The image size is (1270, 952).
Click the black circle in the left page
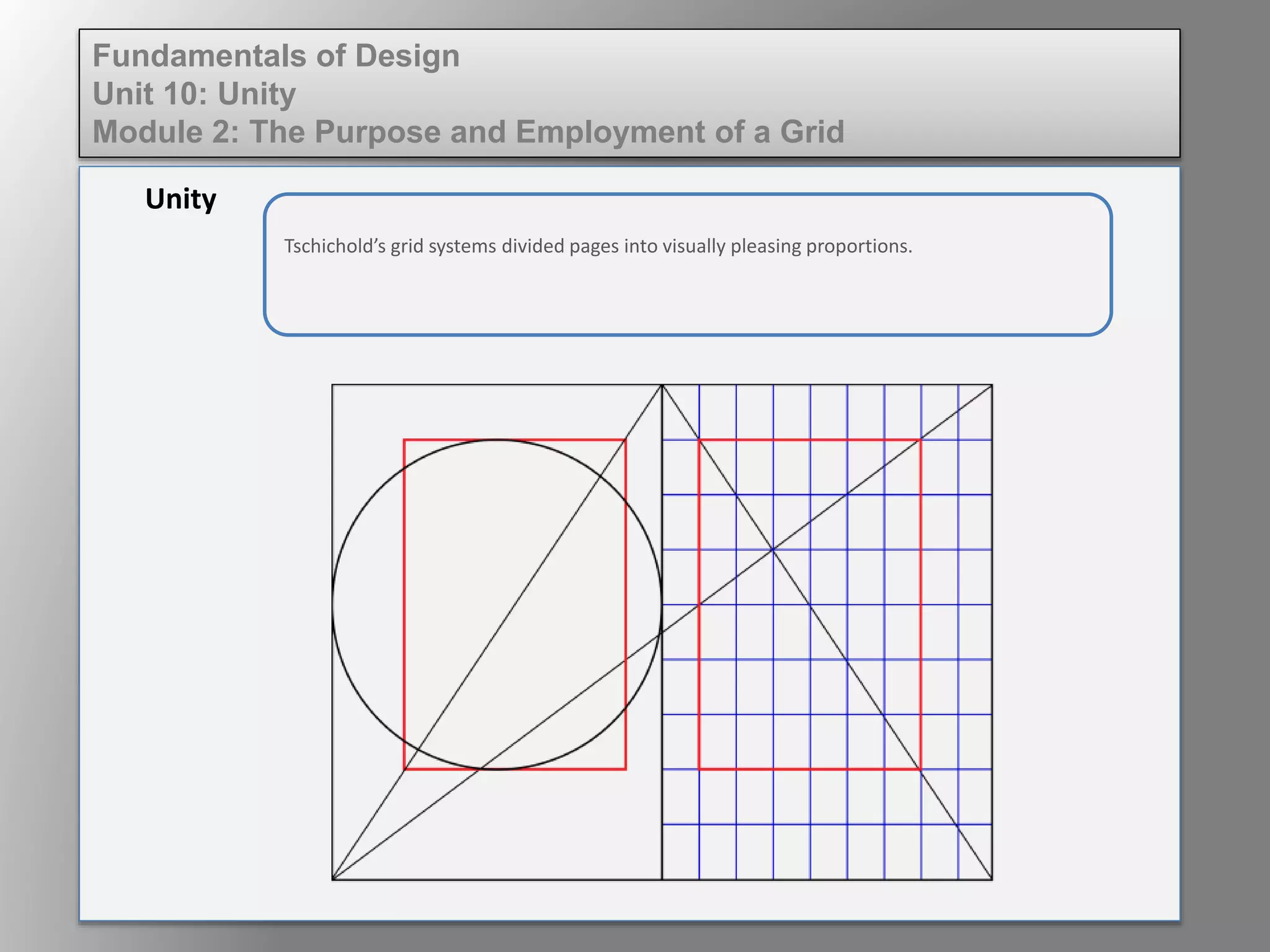pos(497,604)
